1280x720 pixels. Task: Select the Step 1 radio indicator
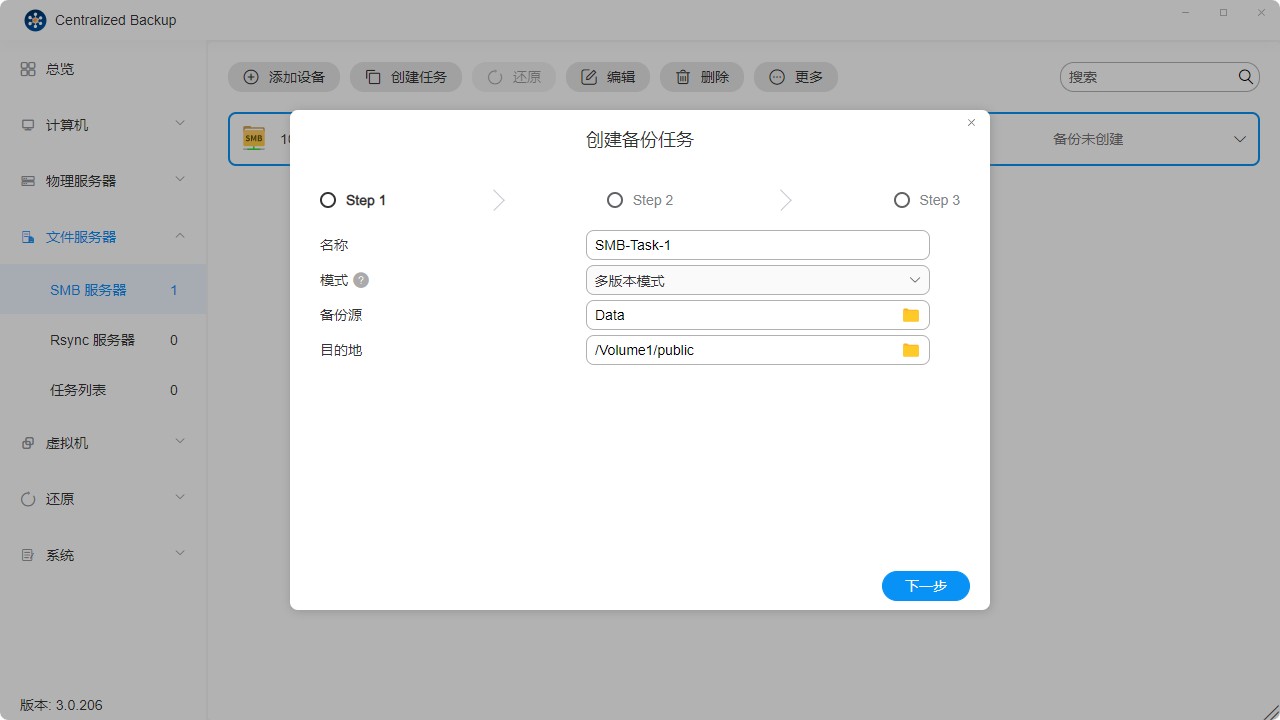point(327,200)
